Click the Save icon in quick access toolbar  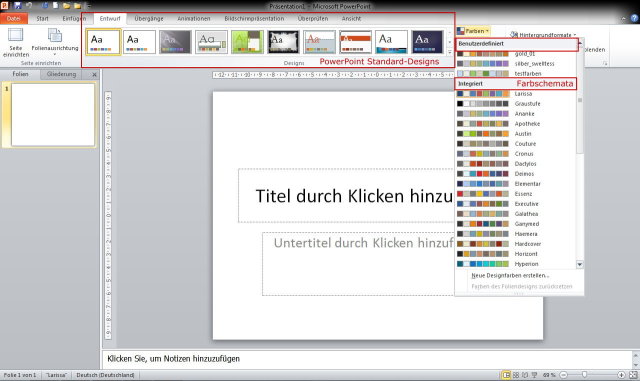click(x=18, y=6)
